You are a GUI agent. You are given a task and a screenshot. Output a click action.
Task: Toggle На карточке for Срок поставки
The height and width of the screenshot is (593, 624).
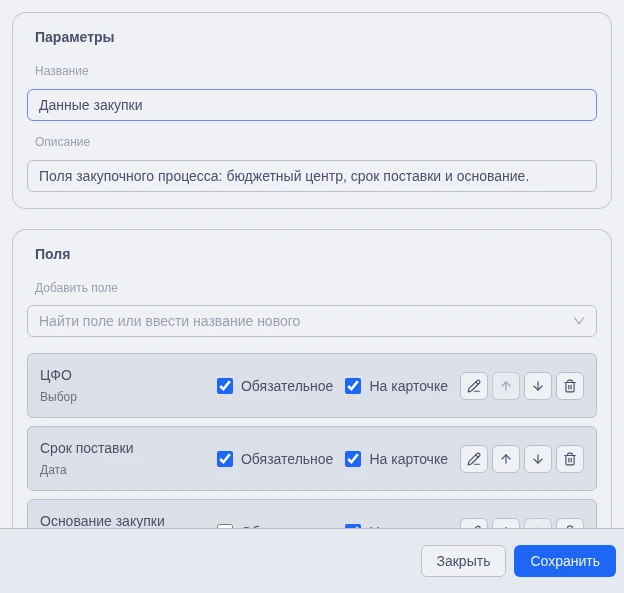pos(353,459)
